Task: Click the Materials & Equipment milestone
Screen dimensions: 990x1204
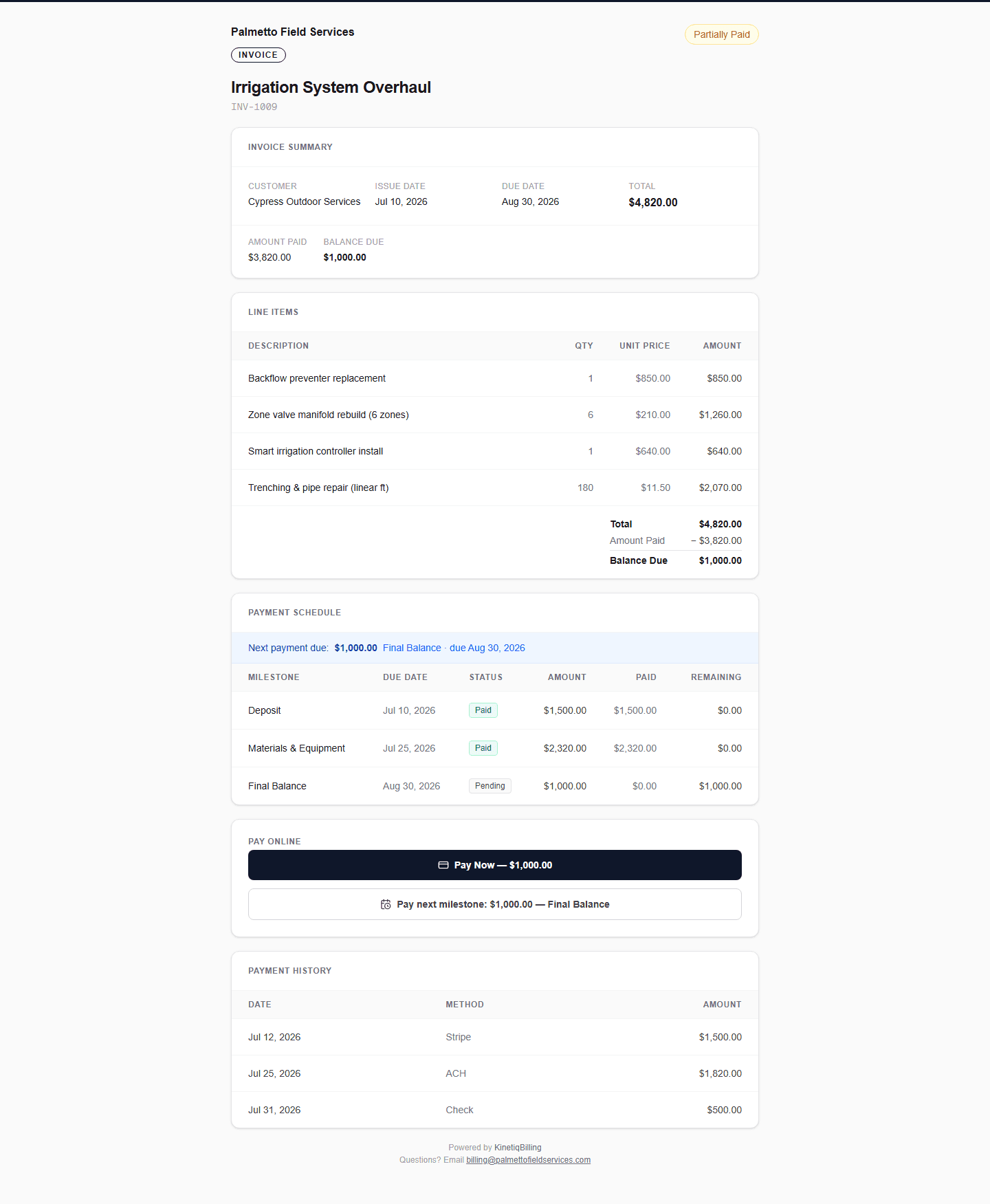Action: [296, 748]
